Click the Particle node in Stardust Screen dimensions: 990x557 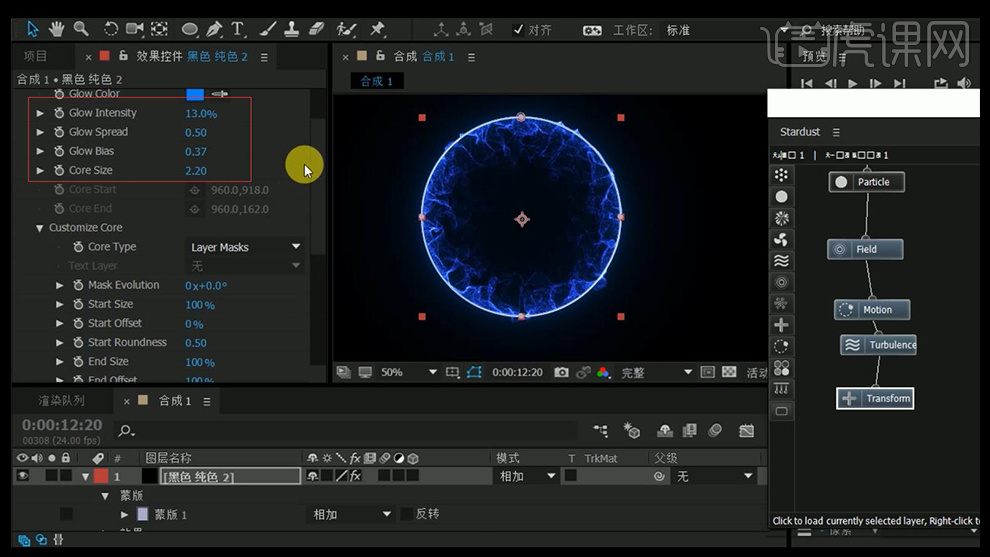coord(866,182)
